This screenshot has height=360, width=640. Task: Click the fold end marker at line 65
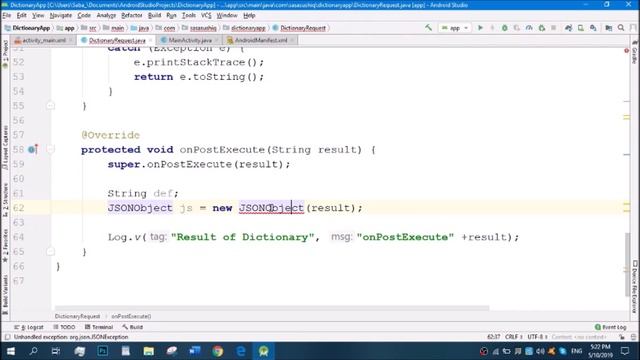point(50,251)
